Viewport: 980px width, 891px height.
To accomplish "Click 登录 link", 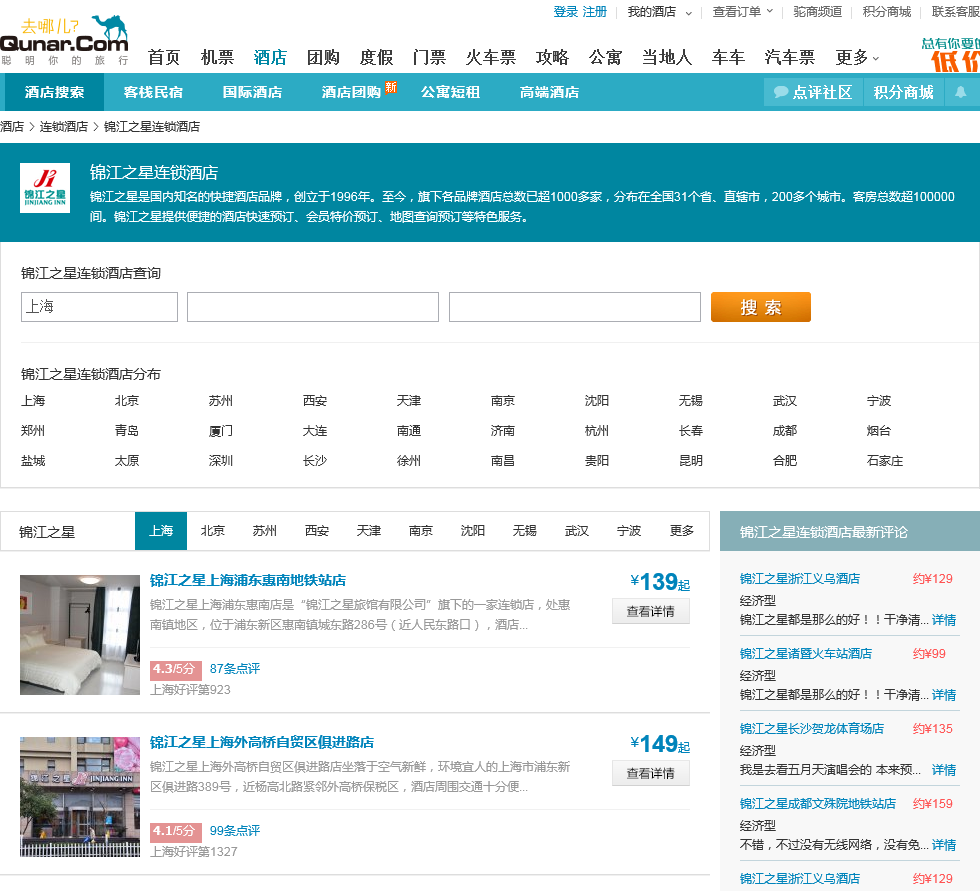I will (x=566, y=12).
